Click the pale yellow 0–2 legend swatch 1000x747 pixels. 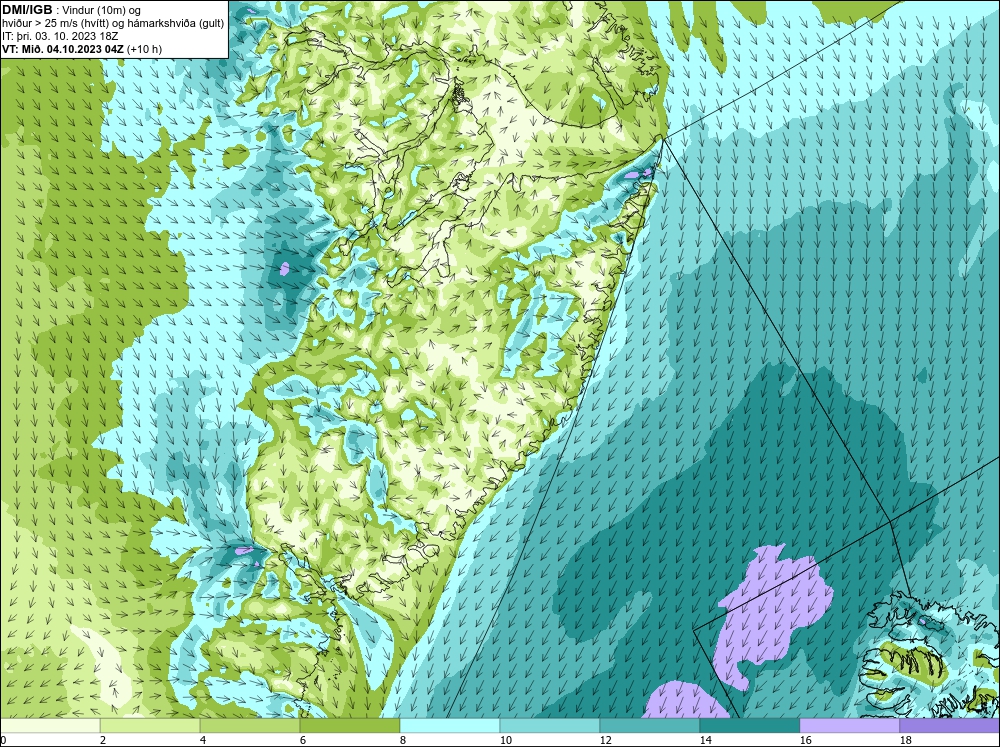click(50, 726)
